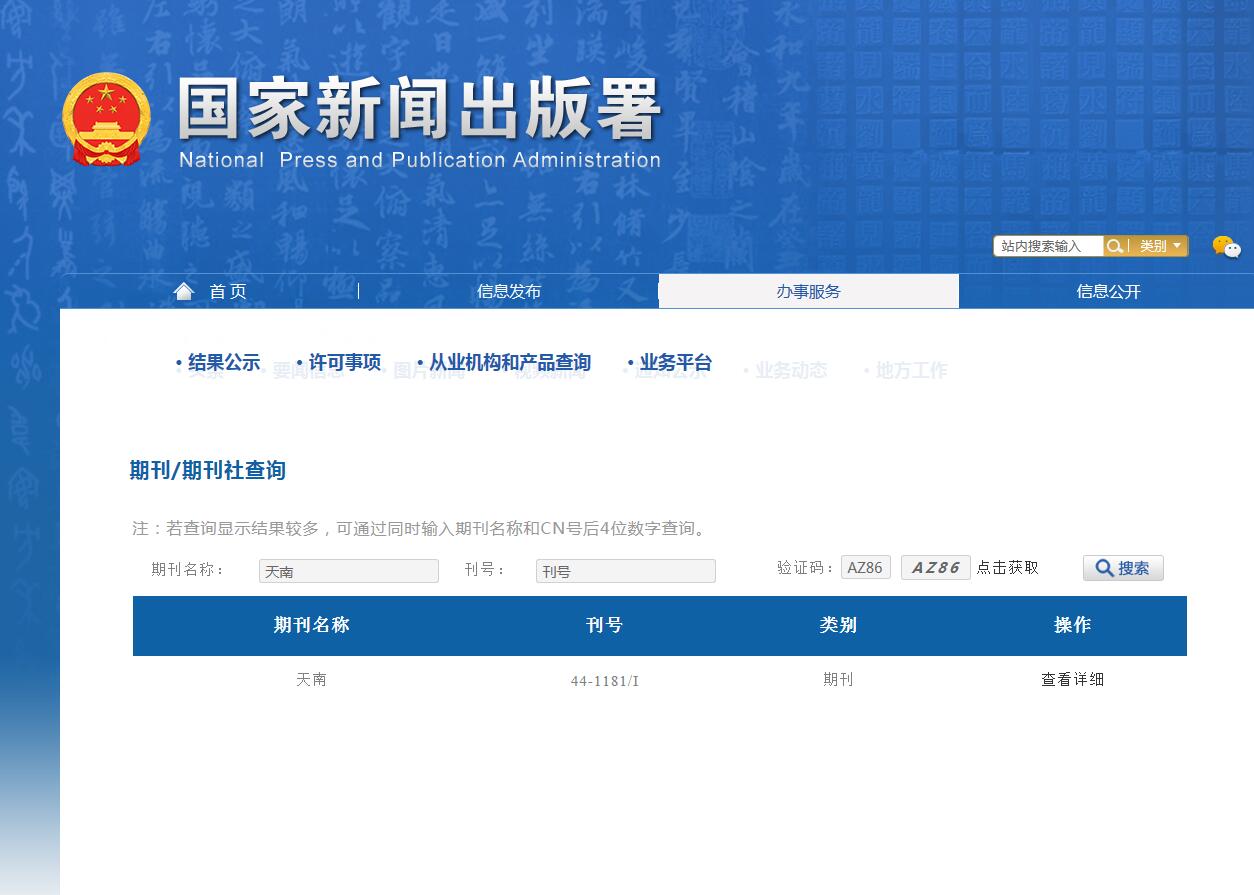
Task: Visit the 业务平台 link
Action: 672,363
